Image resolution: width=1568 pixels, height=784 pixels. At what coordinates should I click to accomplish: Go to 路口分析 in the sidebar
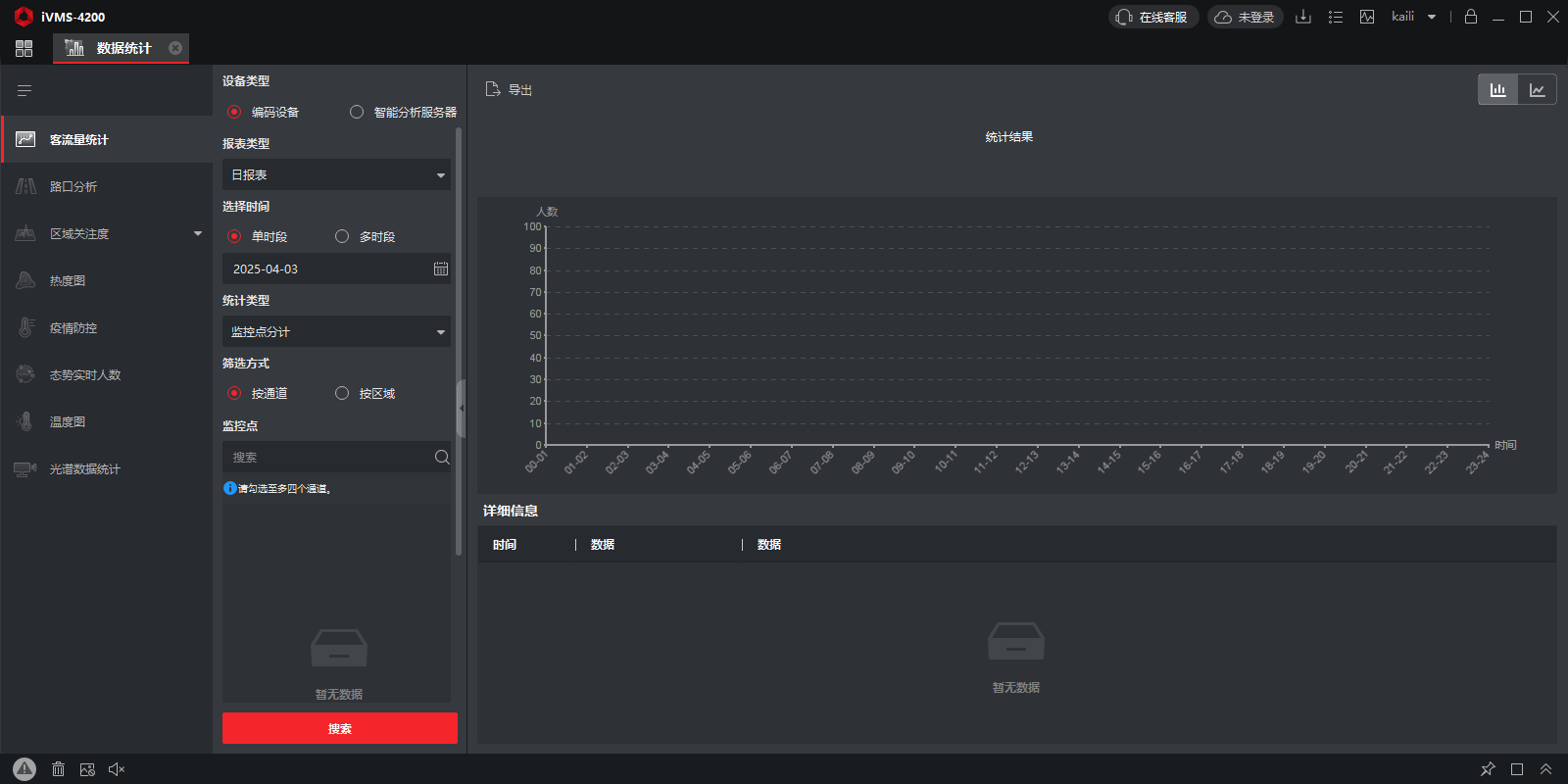(x=73, y=186)
